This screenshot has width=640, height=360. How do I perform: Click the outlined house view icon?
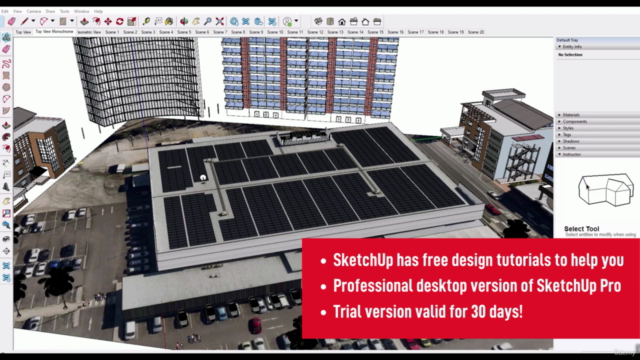[365, 21]
